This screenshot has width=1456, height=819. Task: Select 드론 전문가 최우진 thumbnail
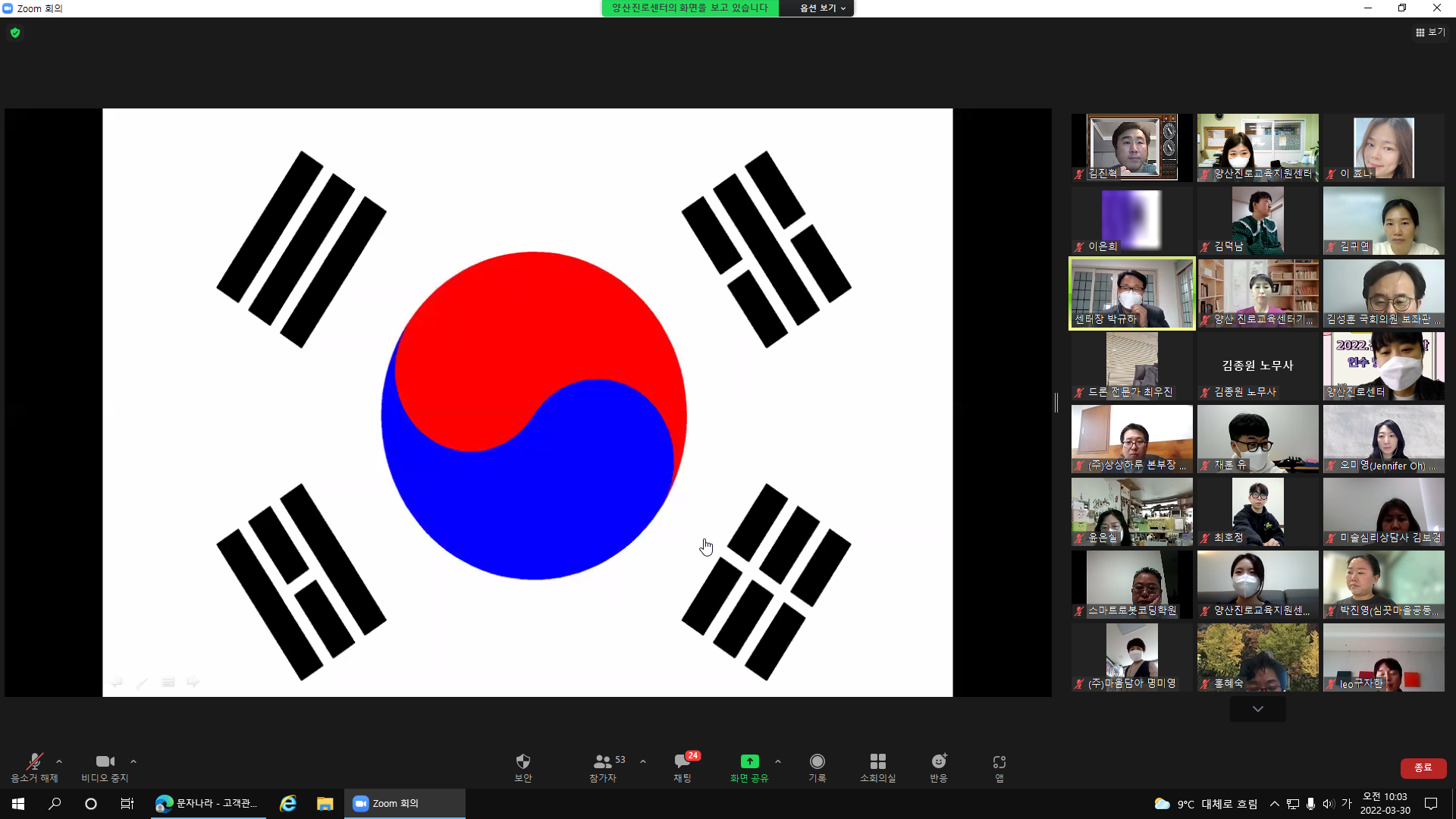coord(1132,366)
